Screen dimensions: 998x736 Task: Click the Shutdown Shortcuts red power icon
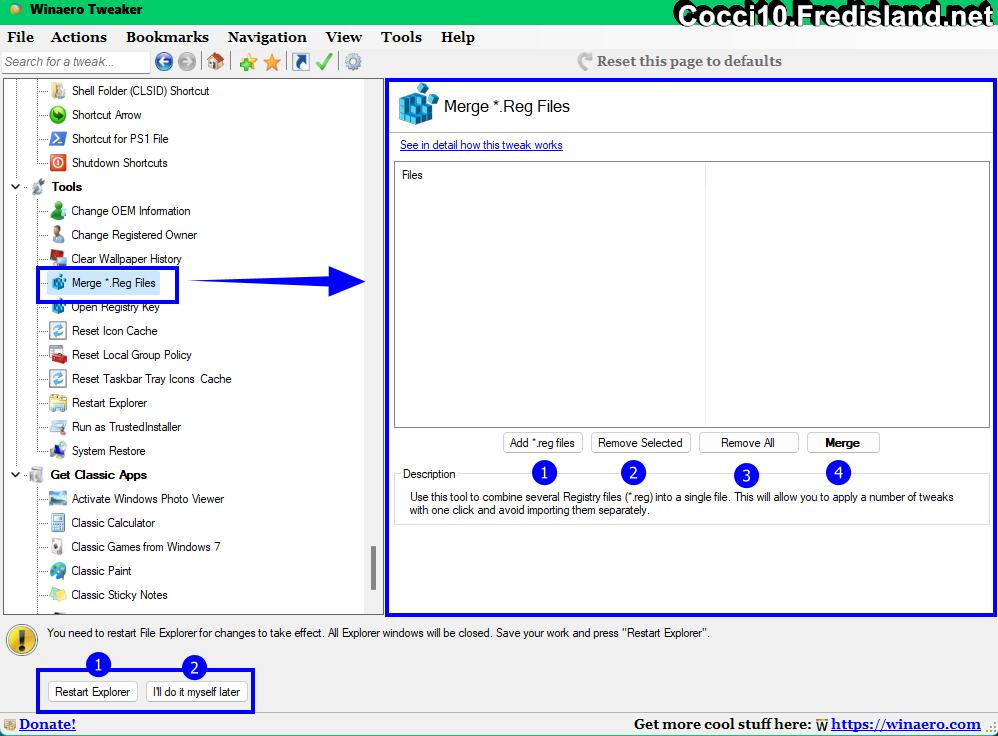[x=58, y=163]
